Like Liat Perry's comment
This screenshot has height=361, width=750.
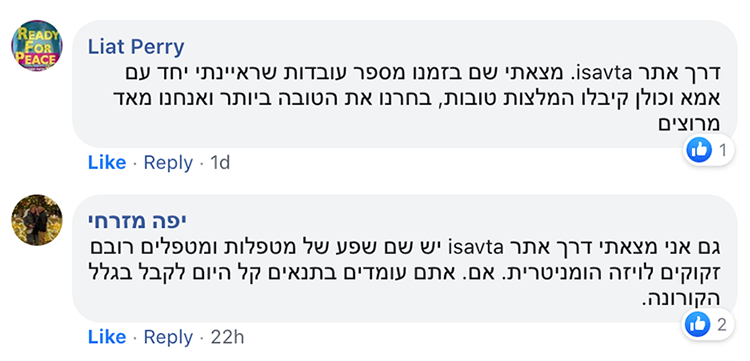tap(107, 163)
